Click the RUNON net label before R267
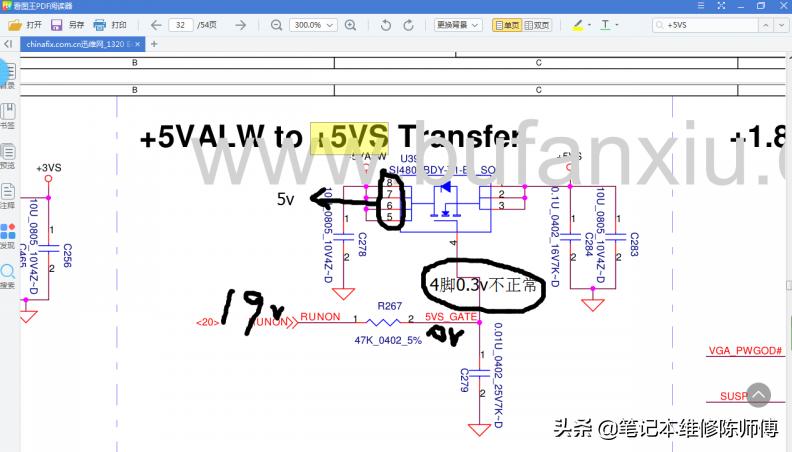This screenshot has height=452, width=792. click(x=320, y=317)
